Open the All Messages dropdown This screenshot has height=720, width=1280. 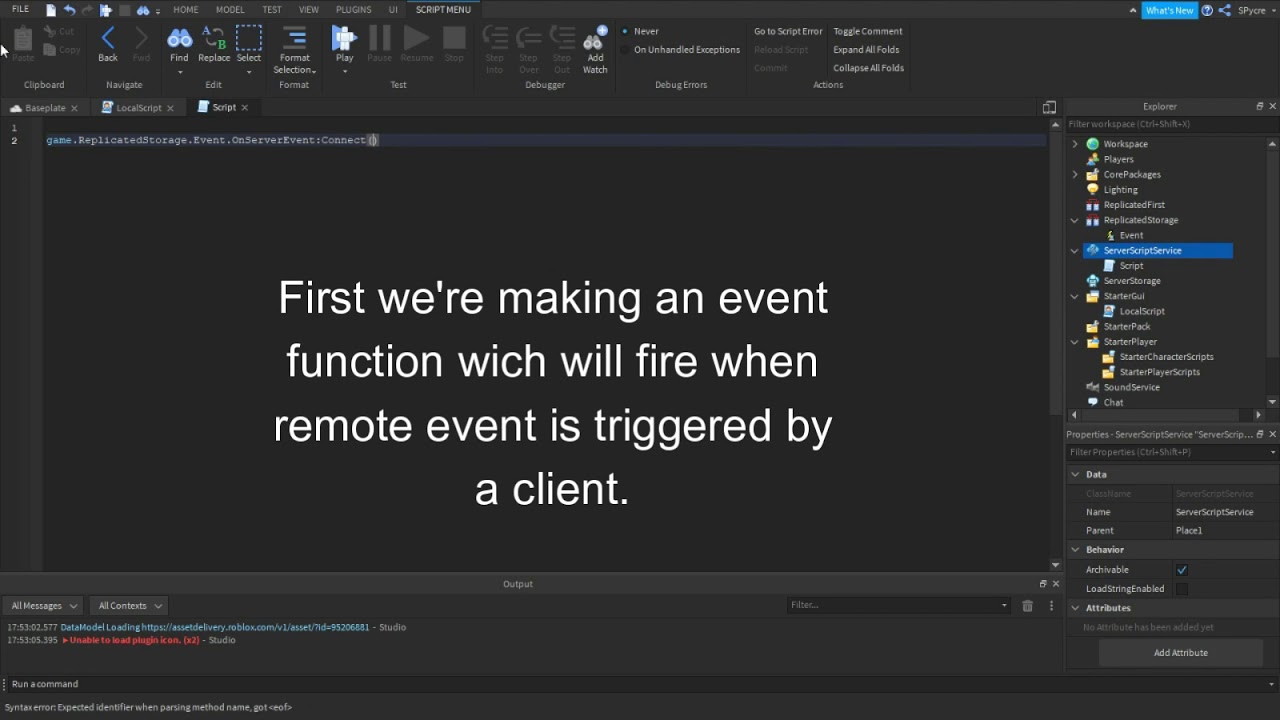tap(43, 606)
